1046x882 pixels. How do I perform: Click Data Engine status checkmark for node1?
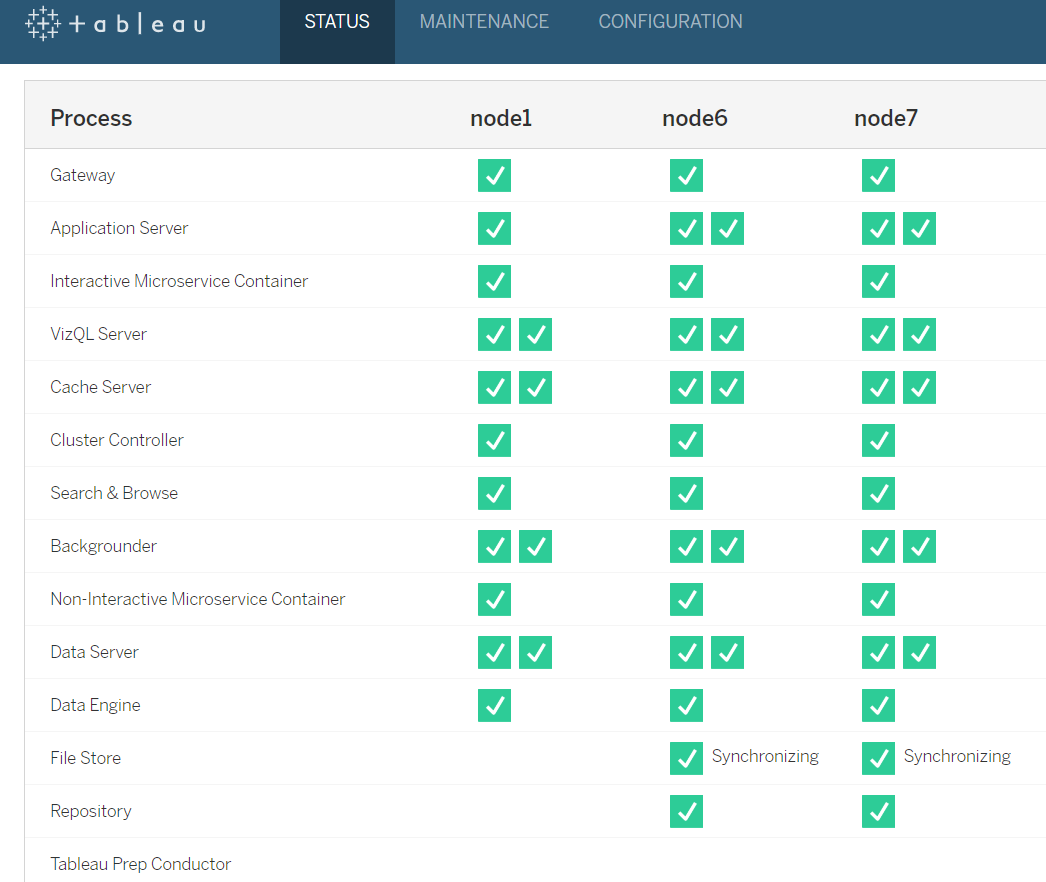point(494,705)
